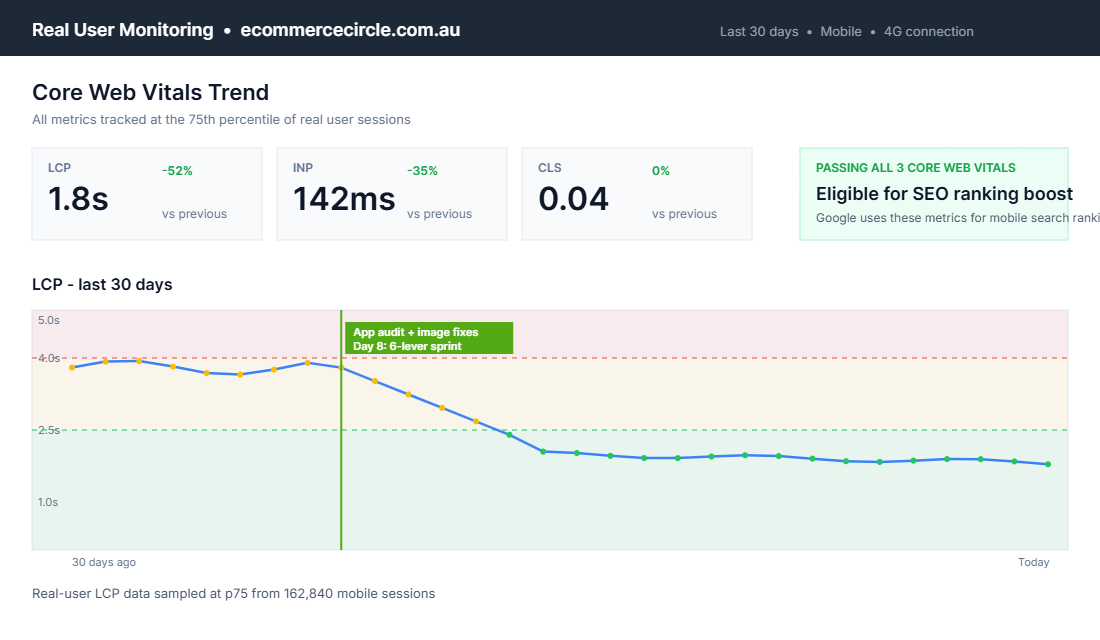Click the 5.0s axis label
This screenshot has height=640, width=1100.
pyautogui.click(x=48, y=320)
